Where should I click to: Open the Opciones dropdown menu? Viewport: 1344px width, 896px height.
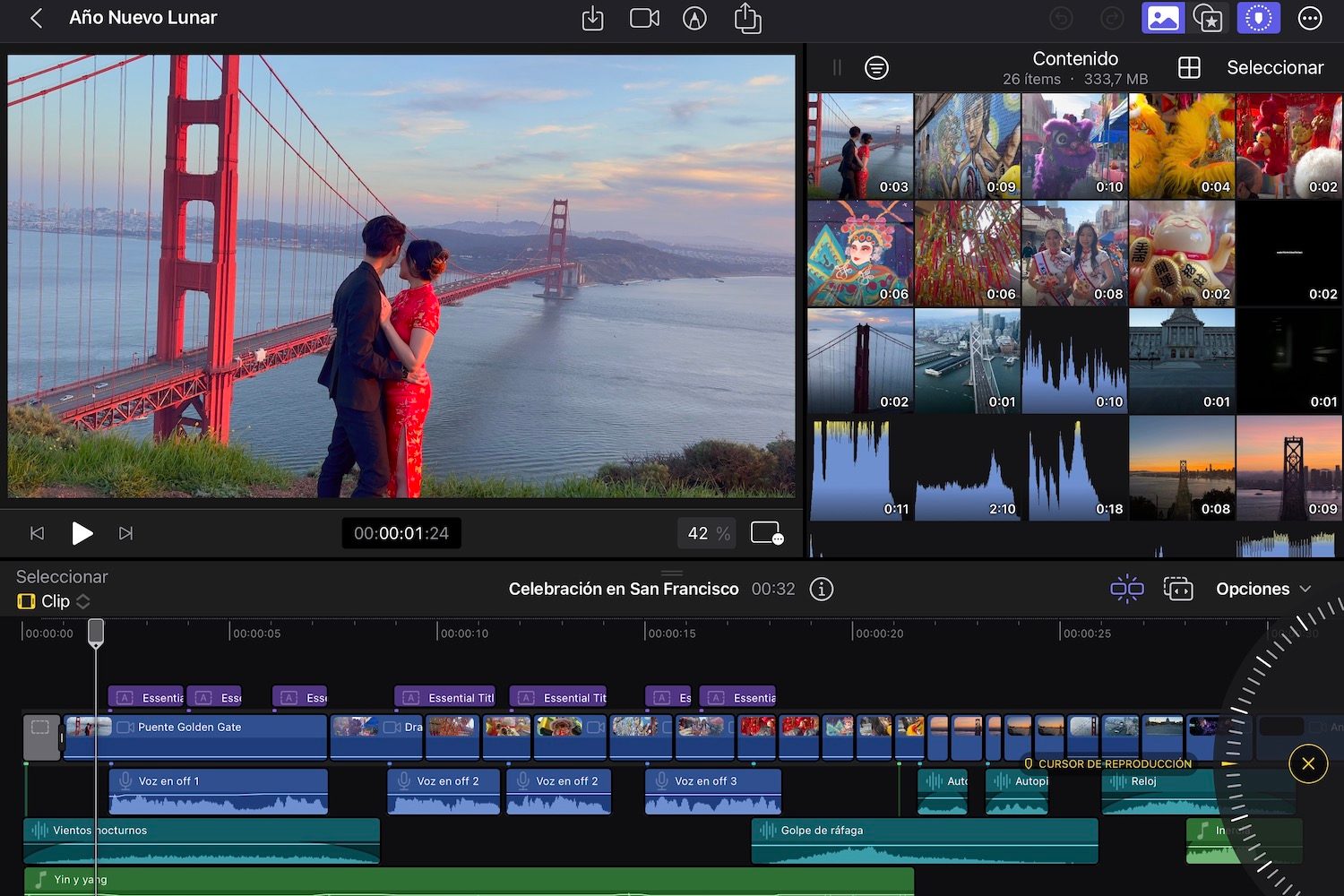coord(1263,589)
